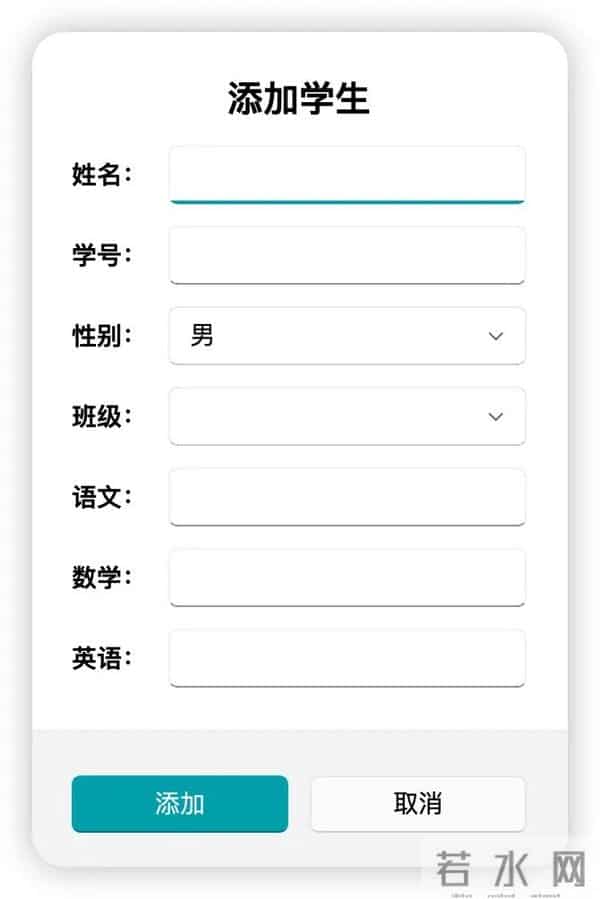Click the 取消 button to cancel
Image resolution: width=600 pixels, height=899 pixels.
[418, 803]
